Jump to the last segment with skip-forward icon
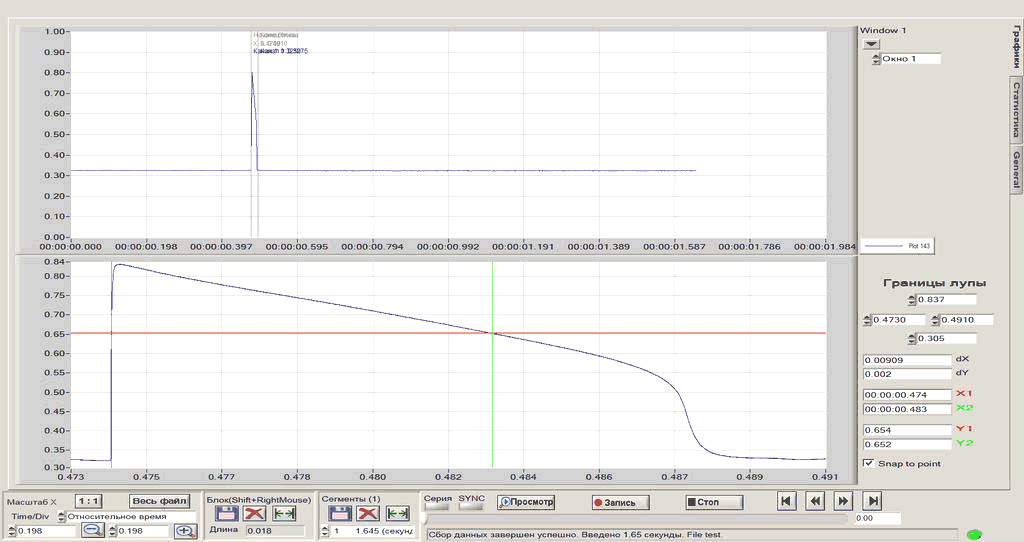Screen dimensions: 1024x542 pos(872,502)
